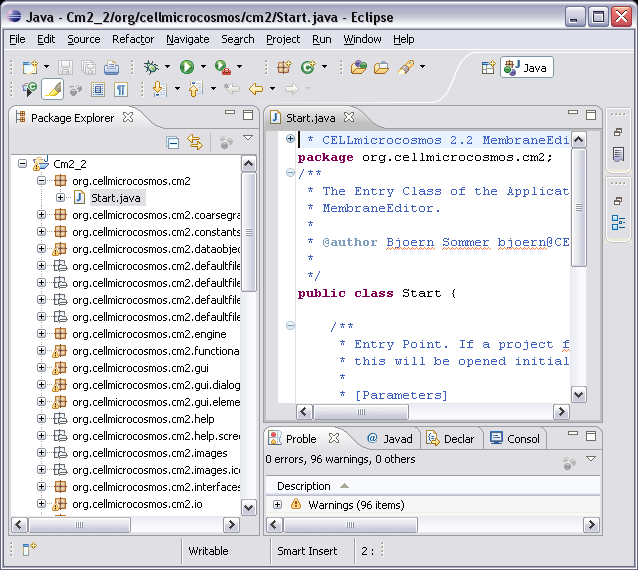Click the New Java Package icon
The height and width of the screenshot is (570, 638).
[284, 67]
